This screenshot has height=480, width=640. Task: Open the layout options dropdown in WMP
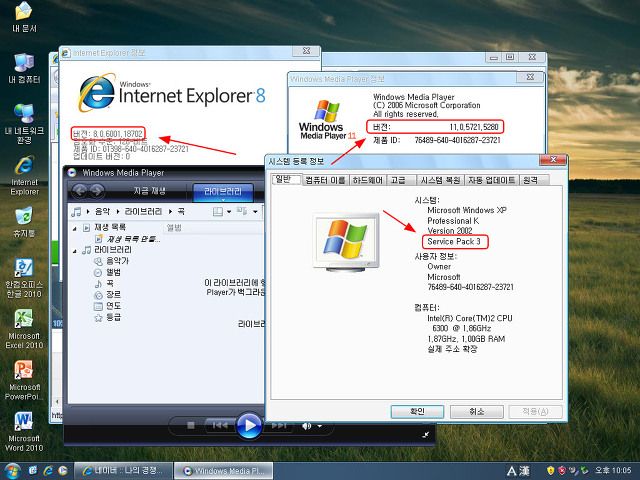click(x=229, y=211)
